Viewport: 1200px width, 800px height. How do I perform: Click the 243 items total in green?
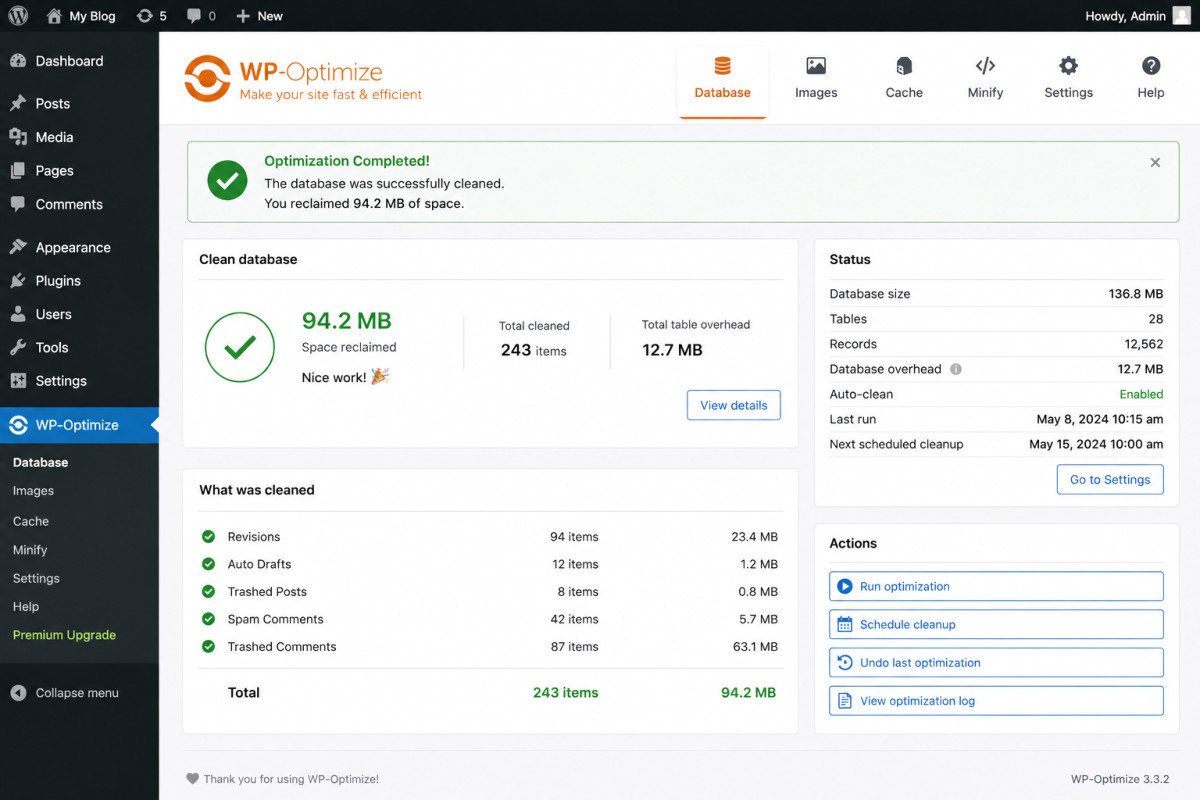[565, 692]
